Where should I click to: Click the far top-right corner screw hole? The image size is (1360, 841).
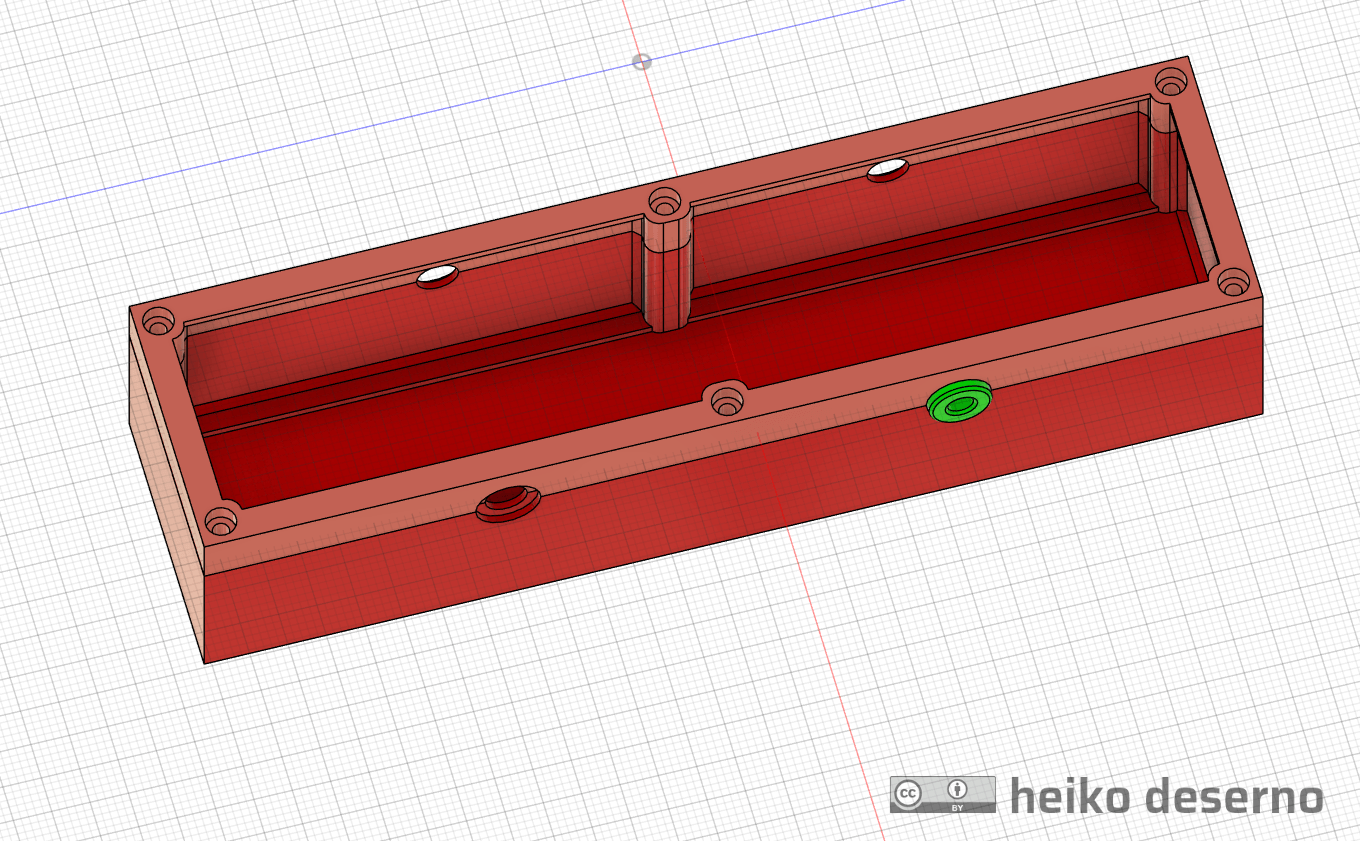pyautogui.click(x=1169, y=81)
